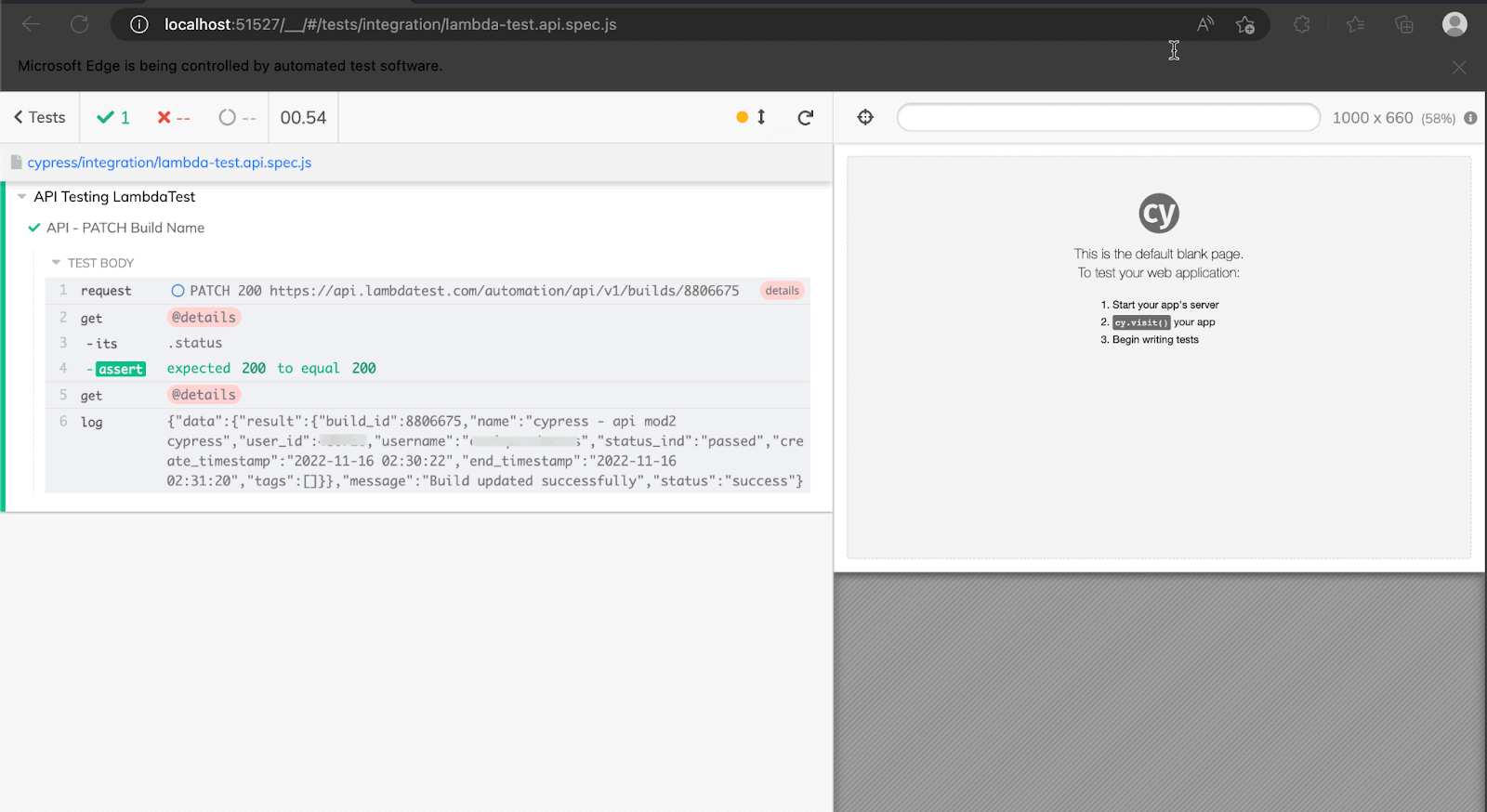Open the Favorites list icon
Image resolution: width=1487 pixels, height=812 pixels.
point(1356,24)
